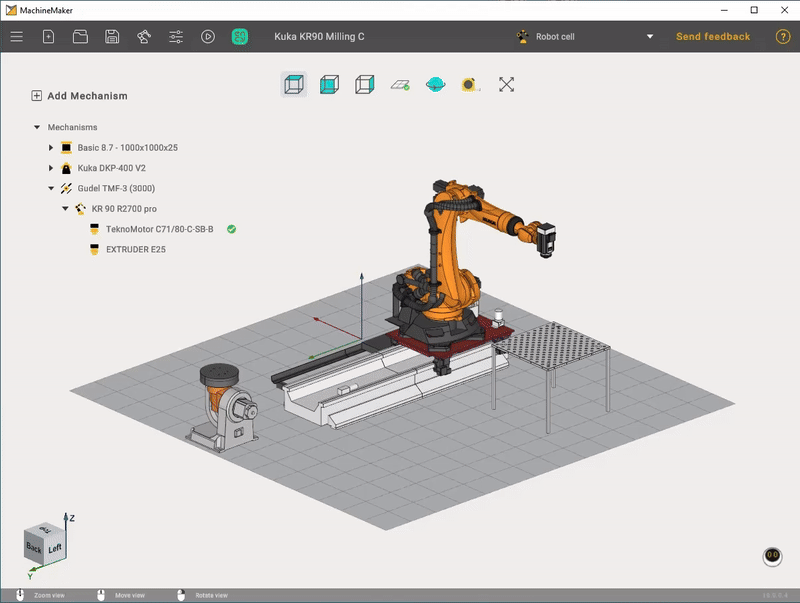The height and width of the screenshot is (603, 800).
Task: Open the Robot cell dropdown
Action: [x=648, y=36]
